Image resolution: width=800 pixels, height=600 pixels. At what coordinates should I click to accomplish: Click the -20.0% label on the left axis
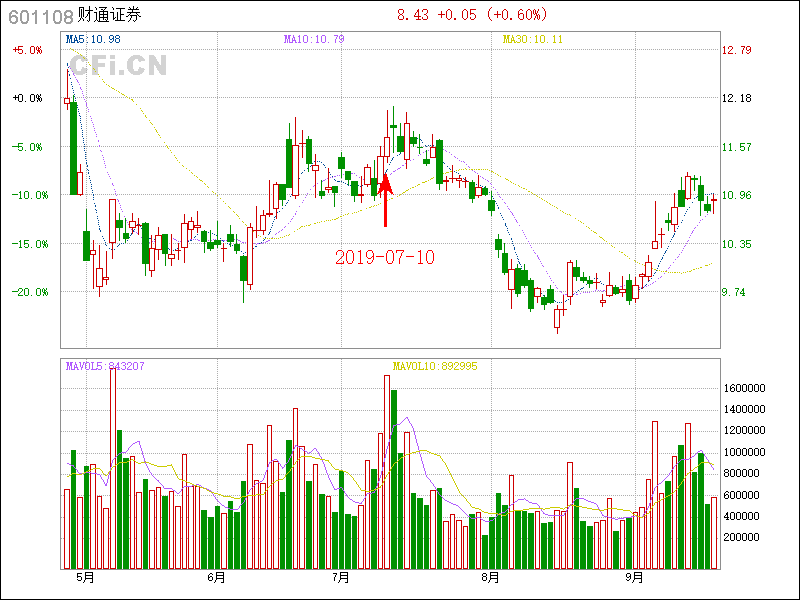pyautogui.click(x=26, y=292)
